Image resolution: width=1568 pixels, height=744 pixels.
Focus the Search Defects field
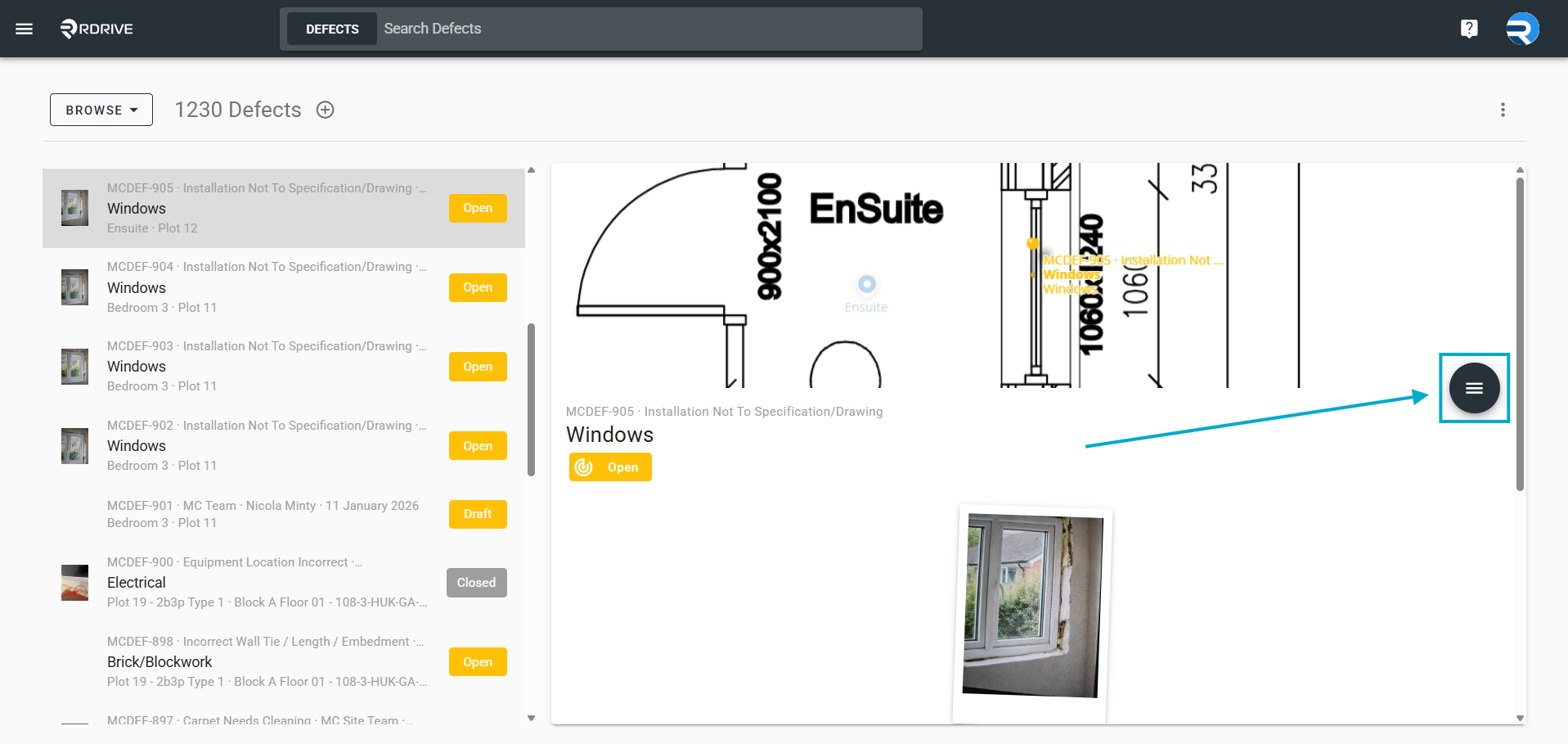(649, 29)
